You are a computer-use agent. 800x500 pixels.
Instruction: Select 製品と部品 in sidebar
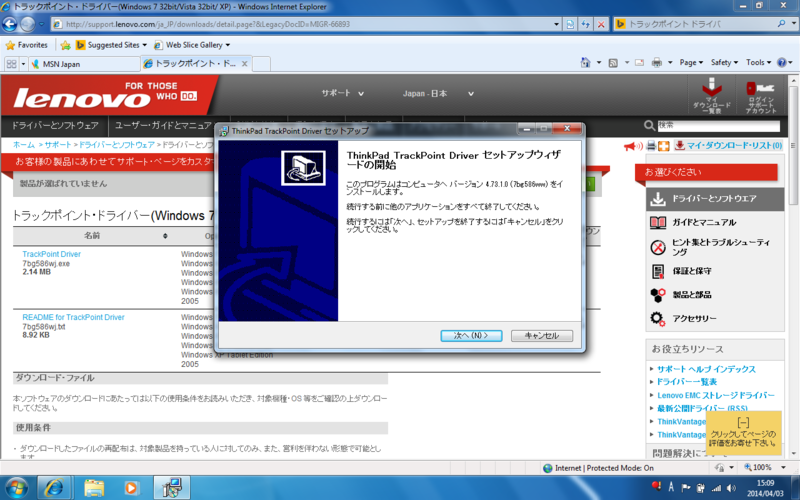pyautogui.click(x=715, y=295)
